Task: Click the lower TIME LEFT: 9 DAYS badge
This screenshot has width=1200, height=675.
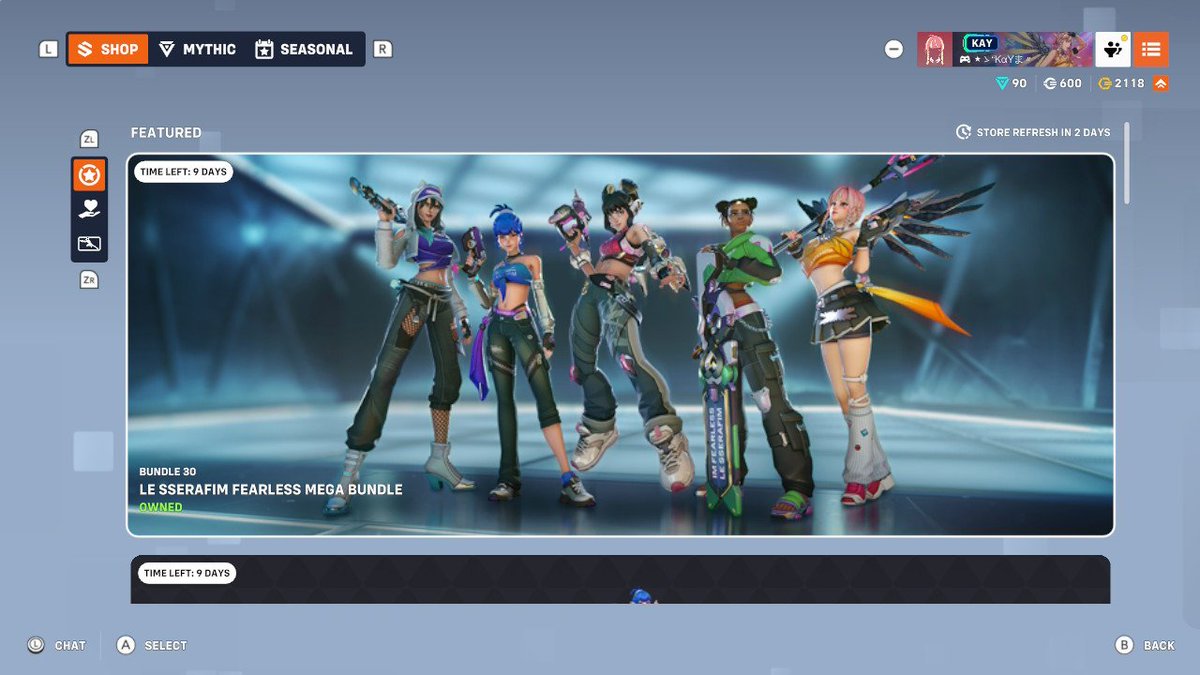Action: pyautogui.click(x=186, y=573)
